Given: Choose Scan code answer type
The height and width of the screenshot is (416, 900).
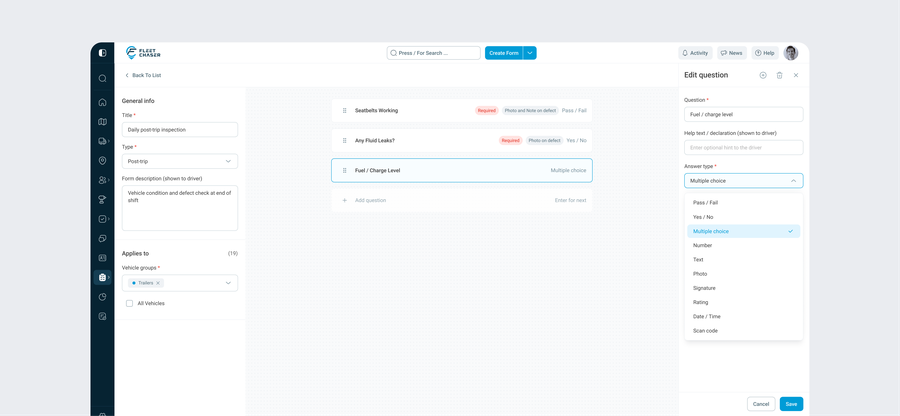Looking at the screenshot, I should pyautogui.click(x=743, y=331).
